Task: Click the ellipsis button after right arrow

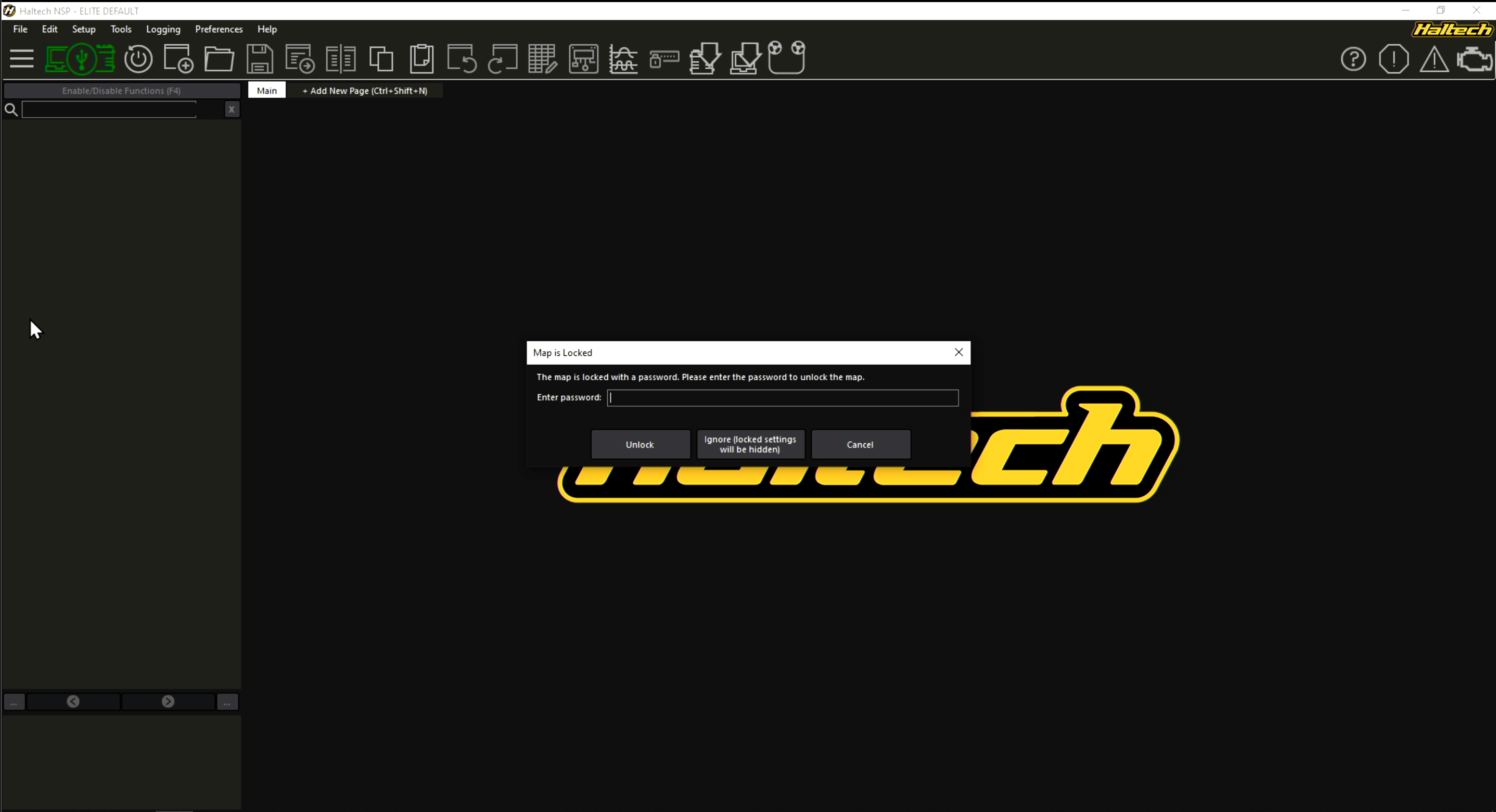Action: pos(227,702)
